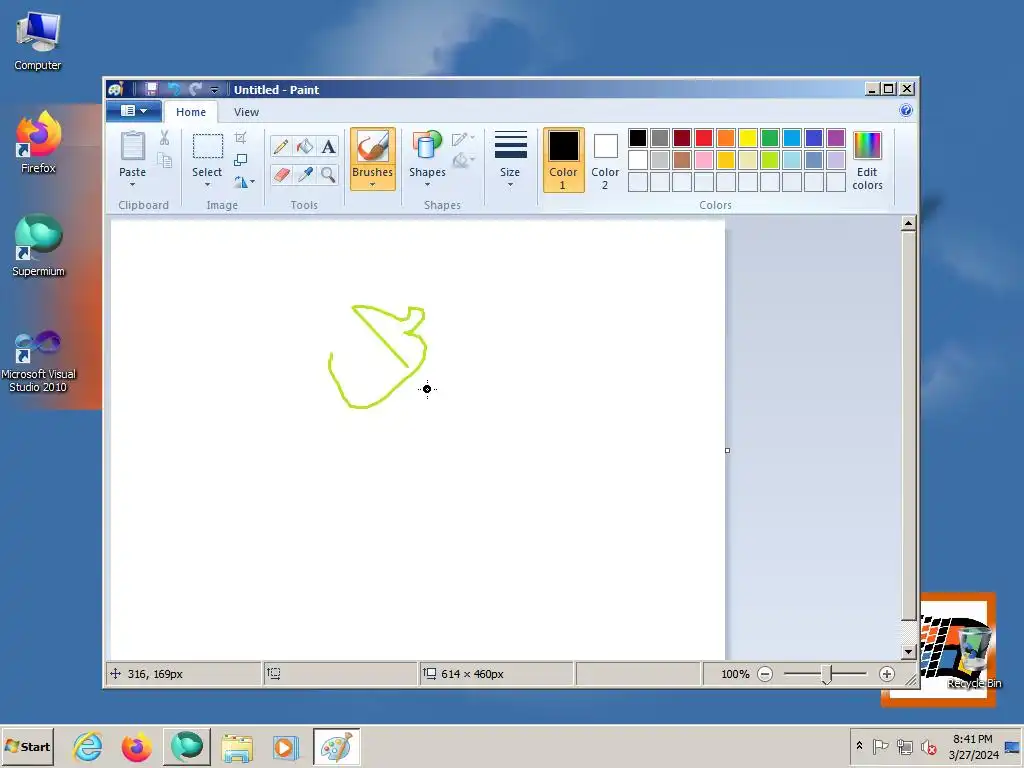
Task: Select the Magnifier tool
Action: pos(328,174)
